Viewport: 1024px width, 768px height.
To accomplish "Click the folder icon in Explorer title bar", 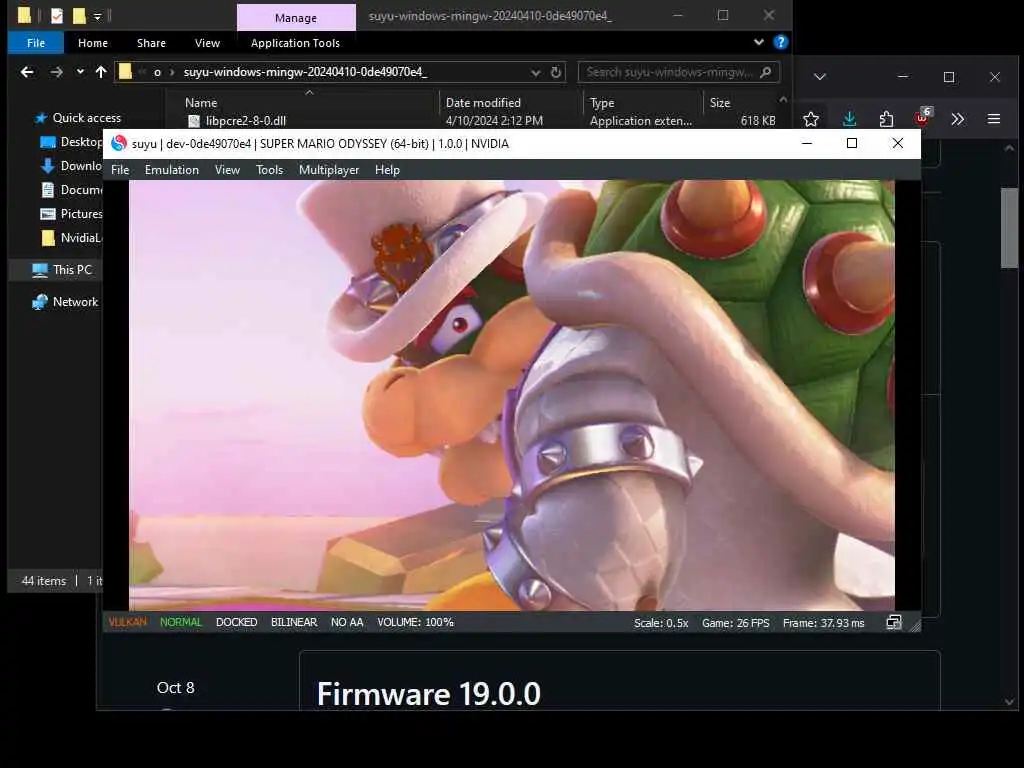I will click(x=24, y=15).
